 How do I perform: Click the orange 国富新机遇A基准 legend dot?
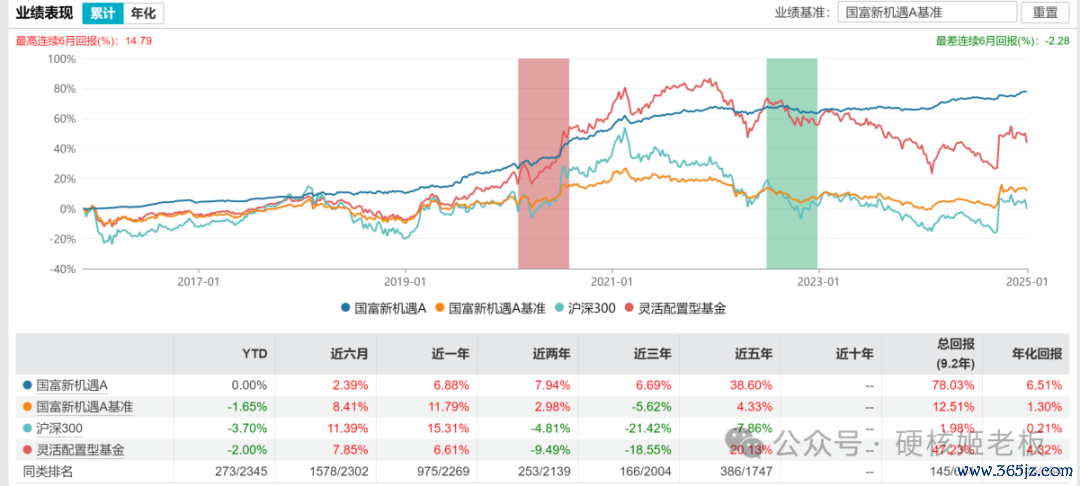[x=440, y=309]
